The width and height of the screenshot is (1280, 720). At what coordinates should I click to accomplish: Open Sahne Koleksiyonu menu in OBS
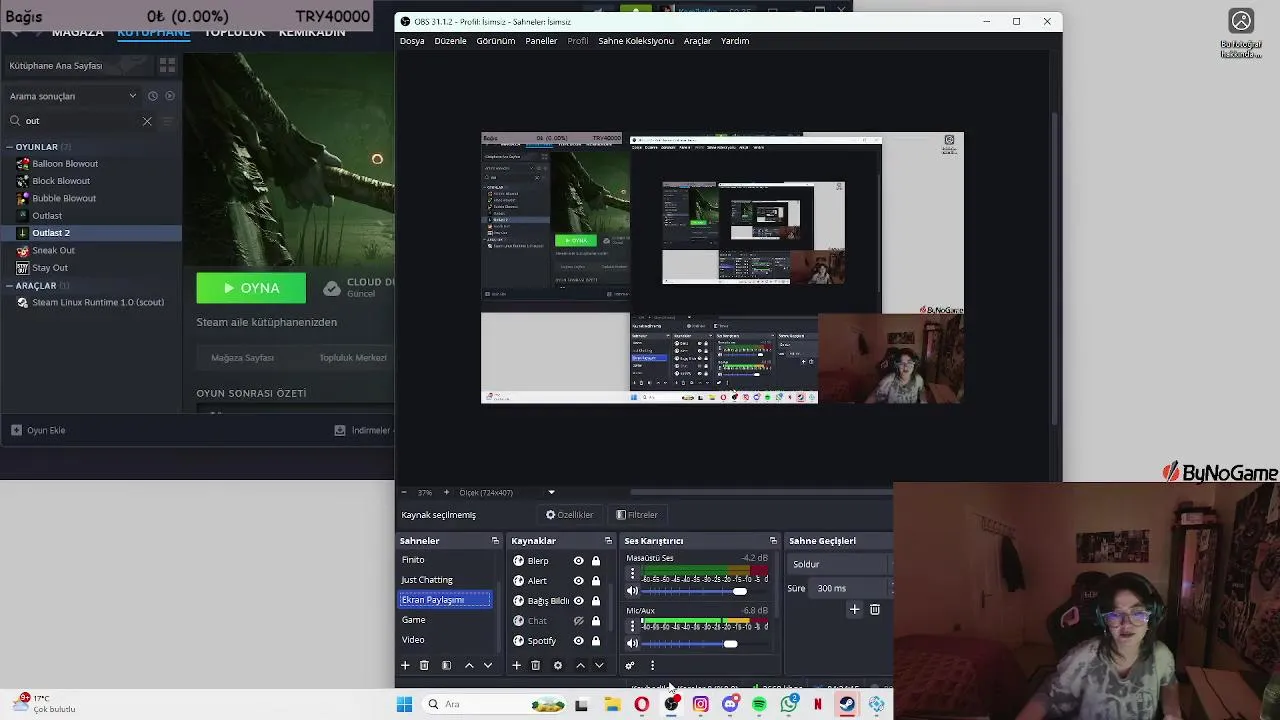click(636, 41)
